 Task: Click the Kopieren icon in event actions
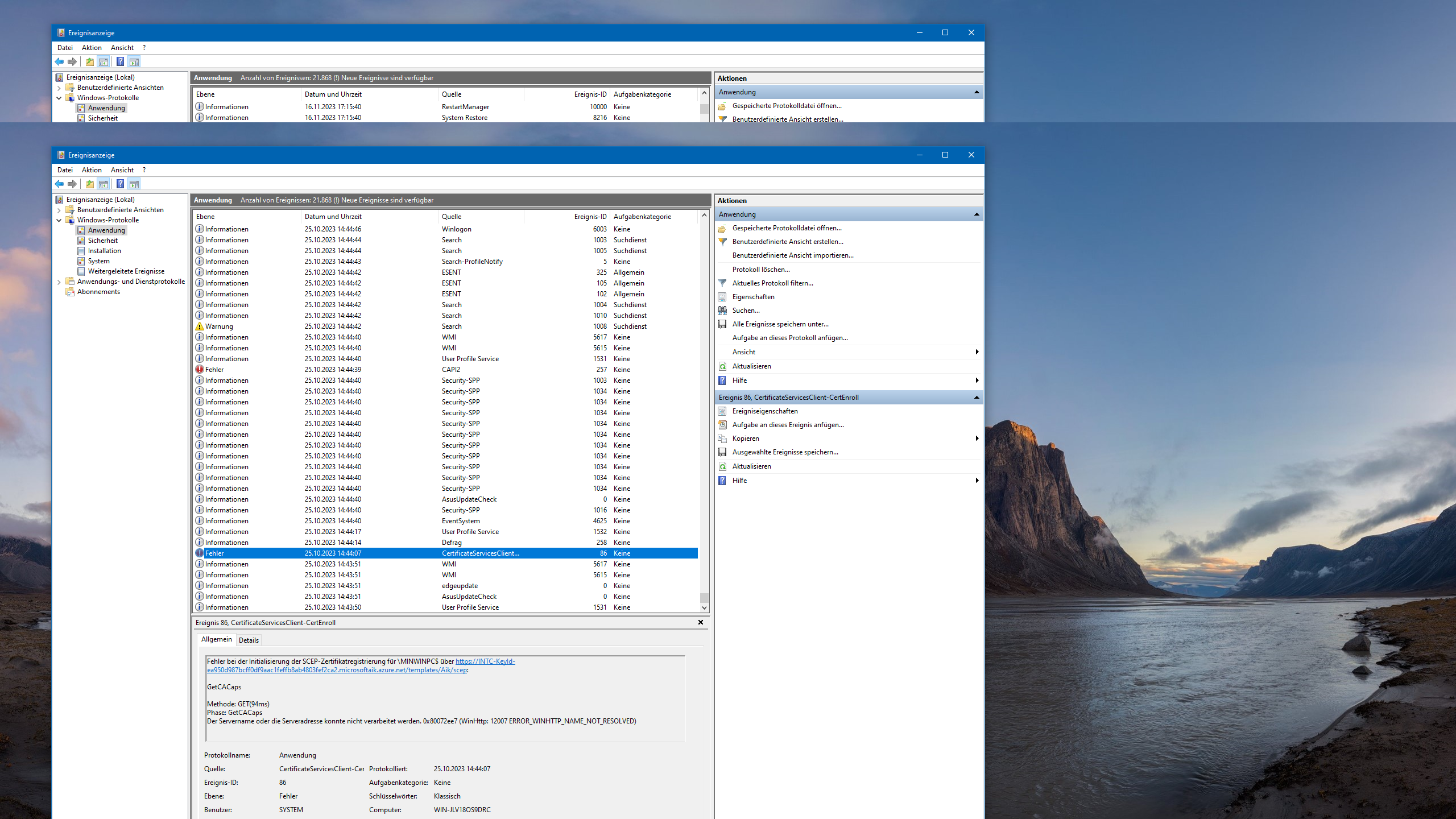click(x=722, y=439)
